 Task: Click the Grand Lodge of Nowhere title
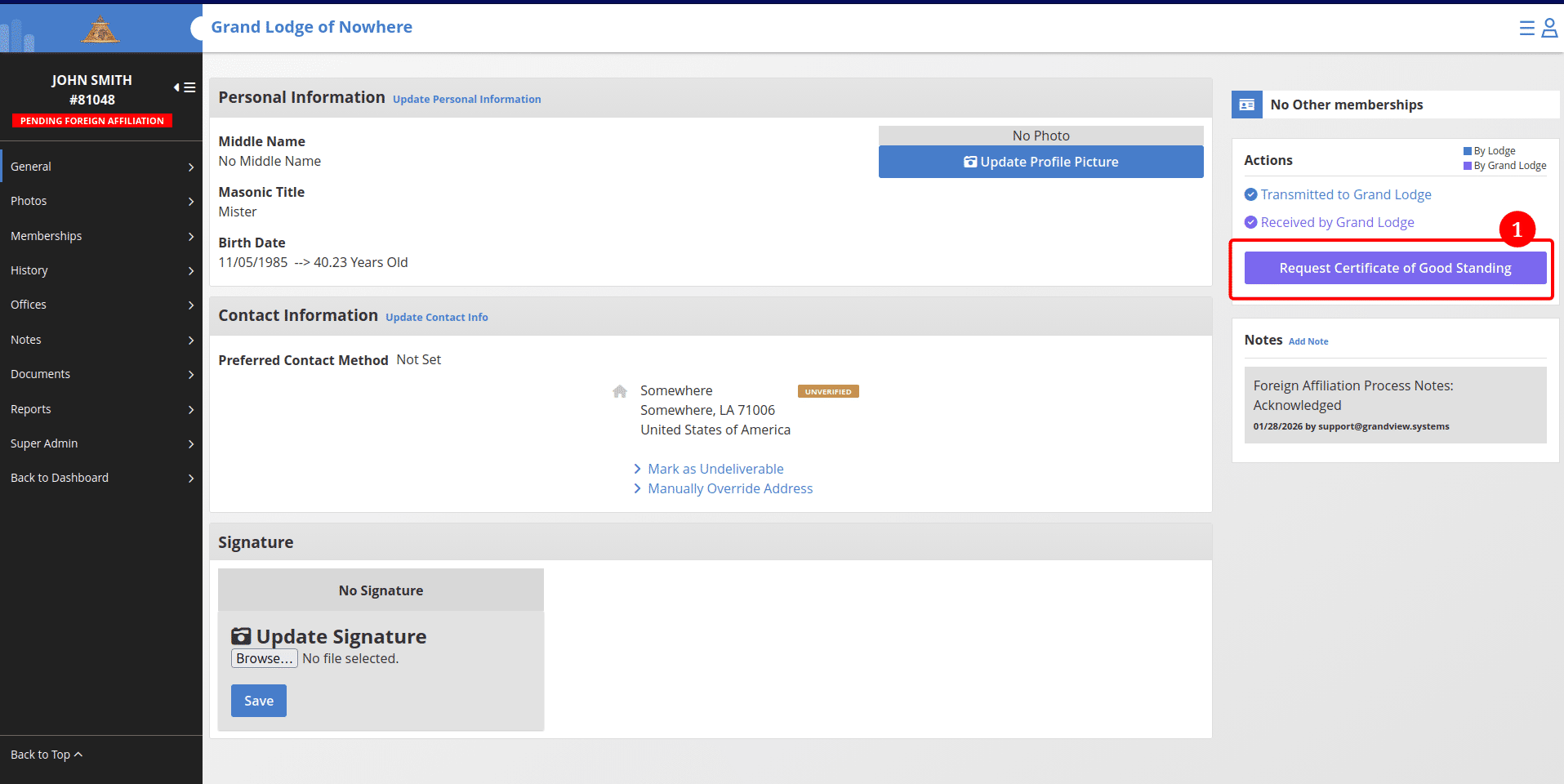click(311, 27)
